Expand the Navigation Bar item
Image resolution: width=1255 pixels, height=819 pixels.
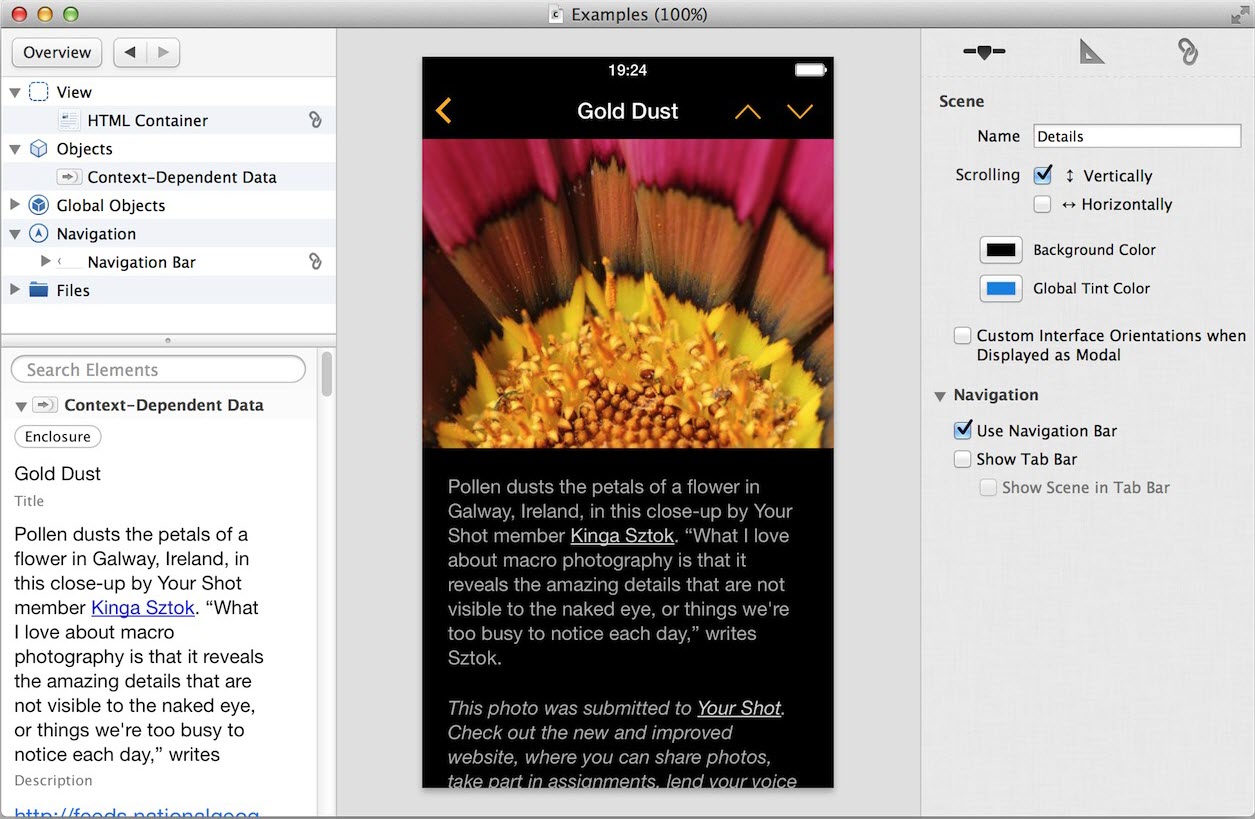coord(45,261)
